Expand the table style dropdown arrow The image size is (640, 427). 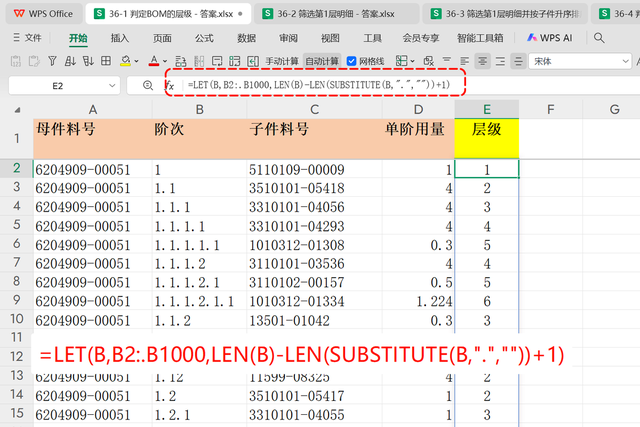tap(413, 62)
